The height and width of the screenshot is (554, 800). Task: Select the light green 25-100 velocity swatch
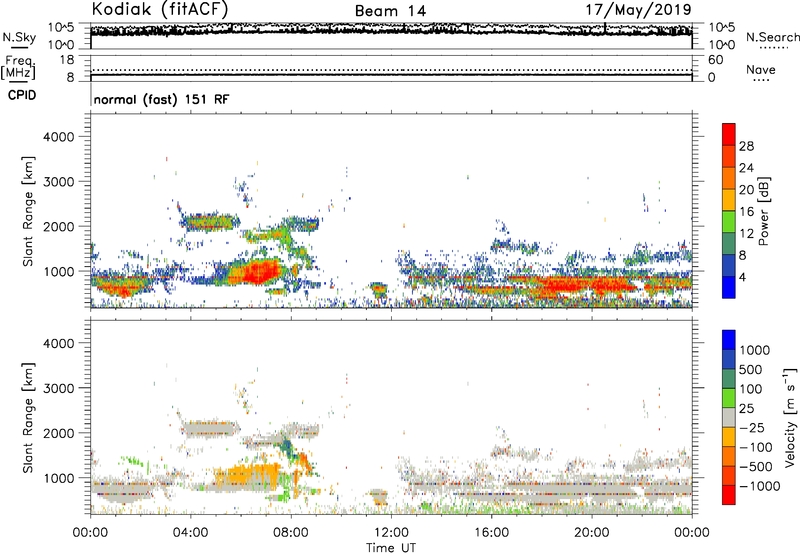(729, 398)
